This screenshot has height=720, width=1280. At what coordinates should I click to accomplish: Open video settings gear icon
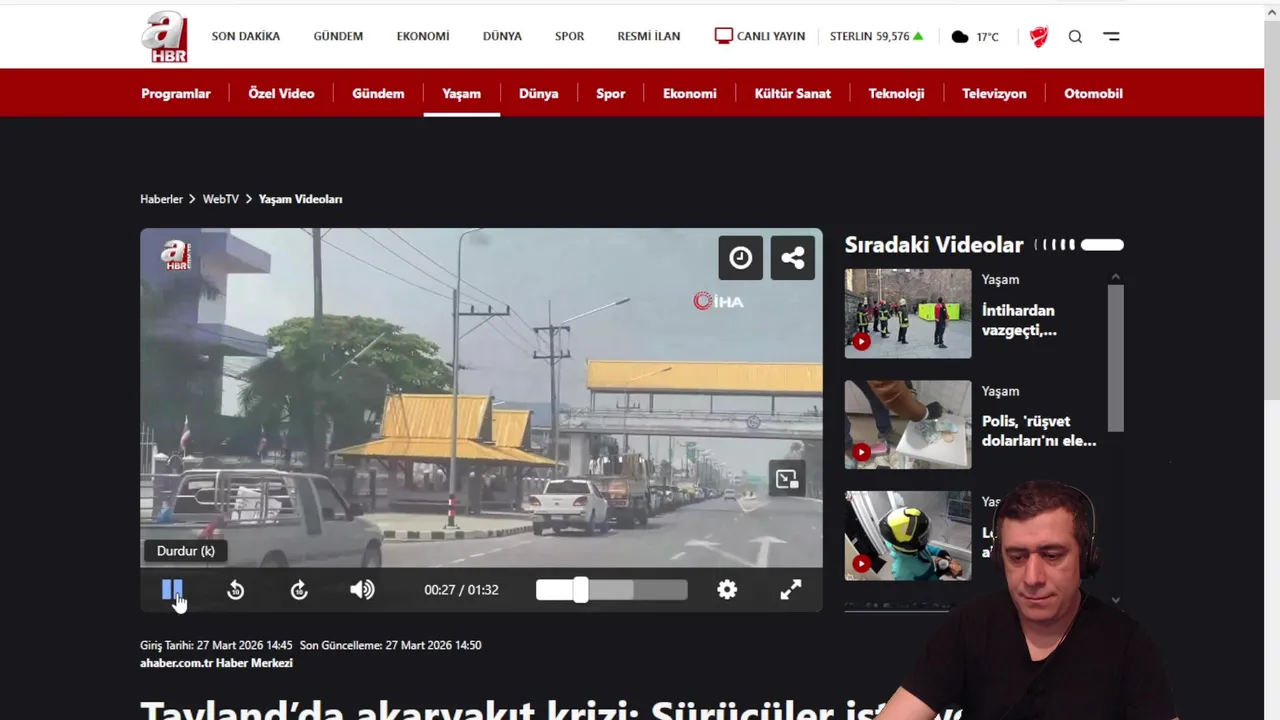pyautogui.click(x=727, y=590)
